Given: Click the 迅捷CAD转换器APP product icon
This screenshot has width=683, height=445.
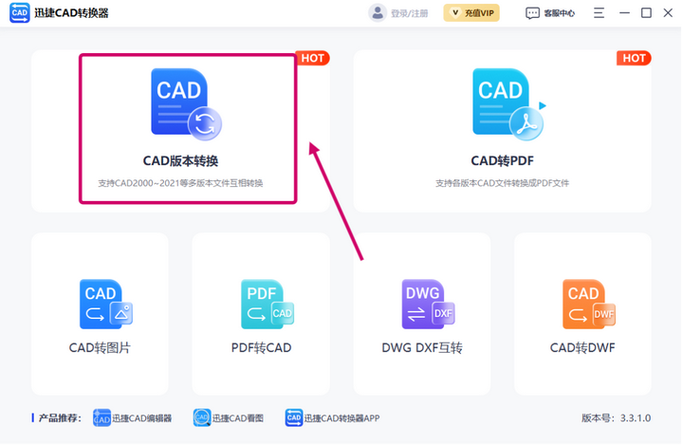Looking at the screenshot, I should tap(294, 418).
